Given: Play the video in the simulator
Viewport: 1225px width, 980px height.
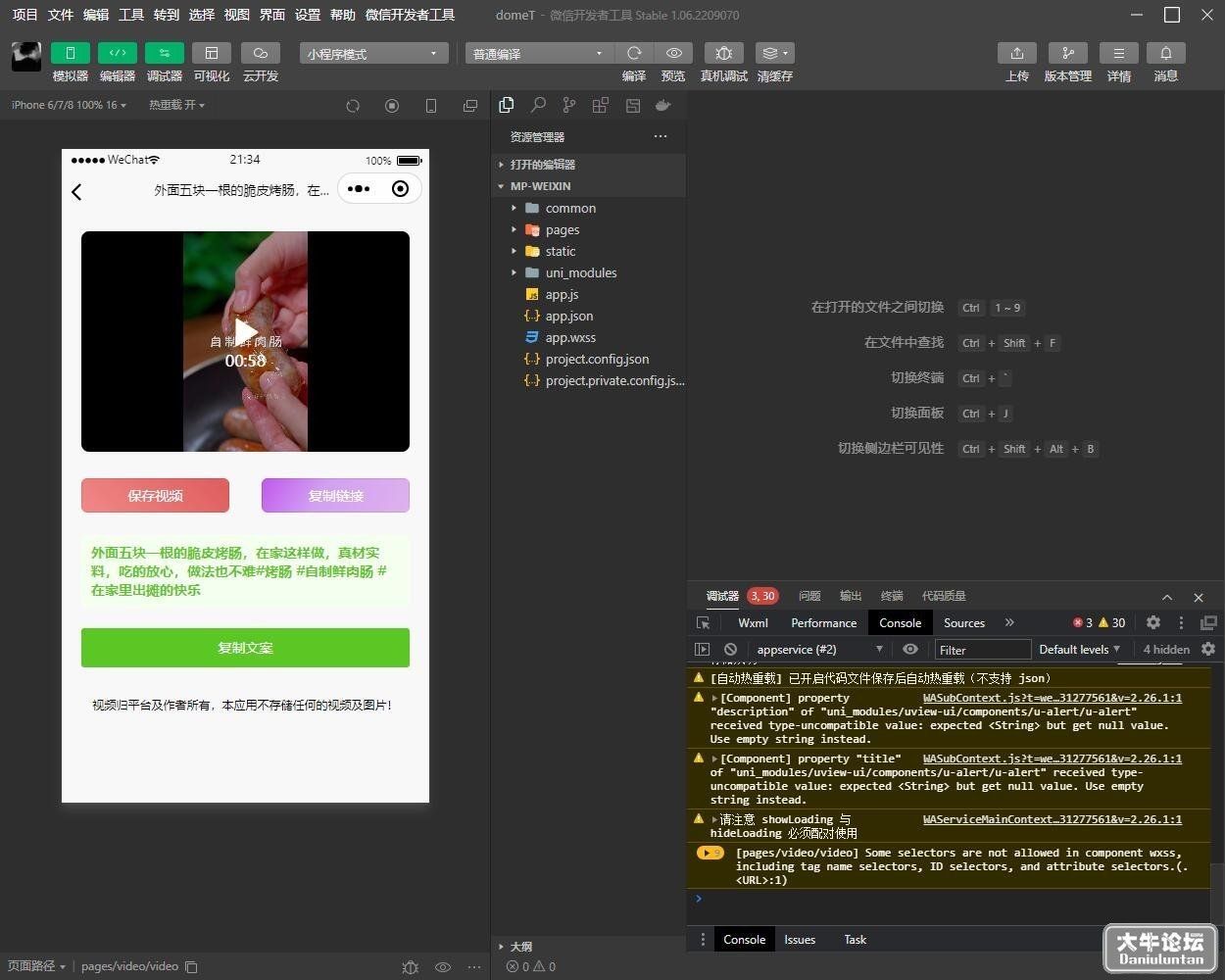Looking at the screenshot, I should tap(246, 331).
